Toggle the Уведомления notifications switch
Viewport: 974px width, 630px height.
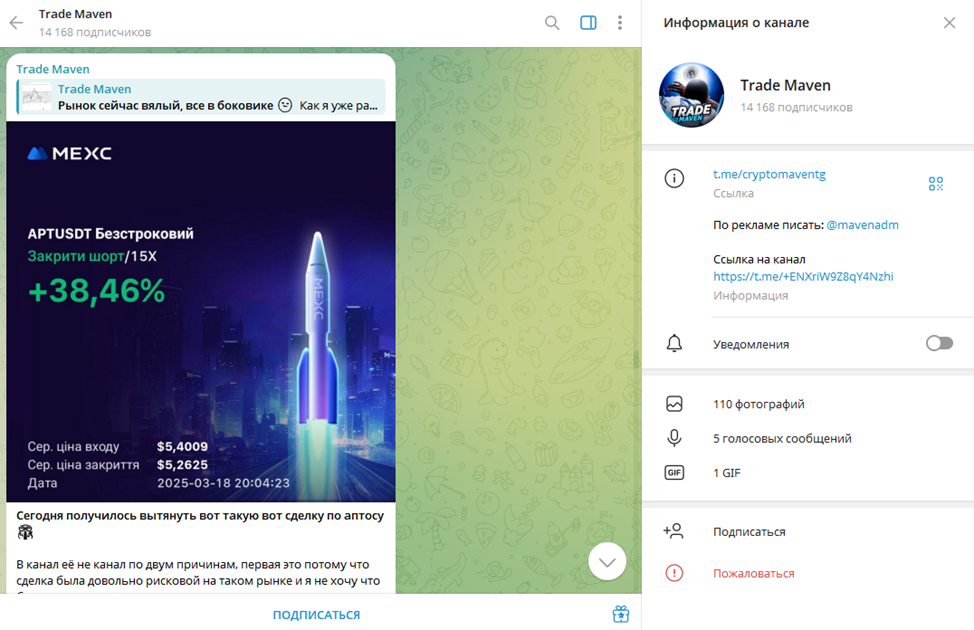tap(939, 343)
